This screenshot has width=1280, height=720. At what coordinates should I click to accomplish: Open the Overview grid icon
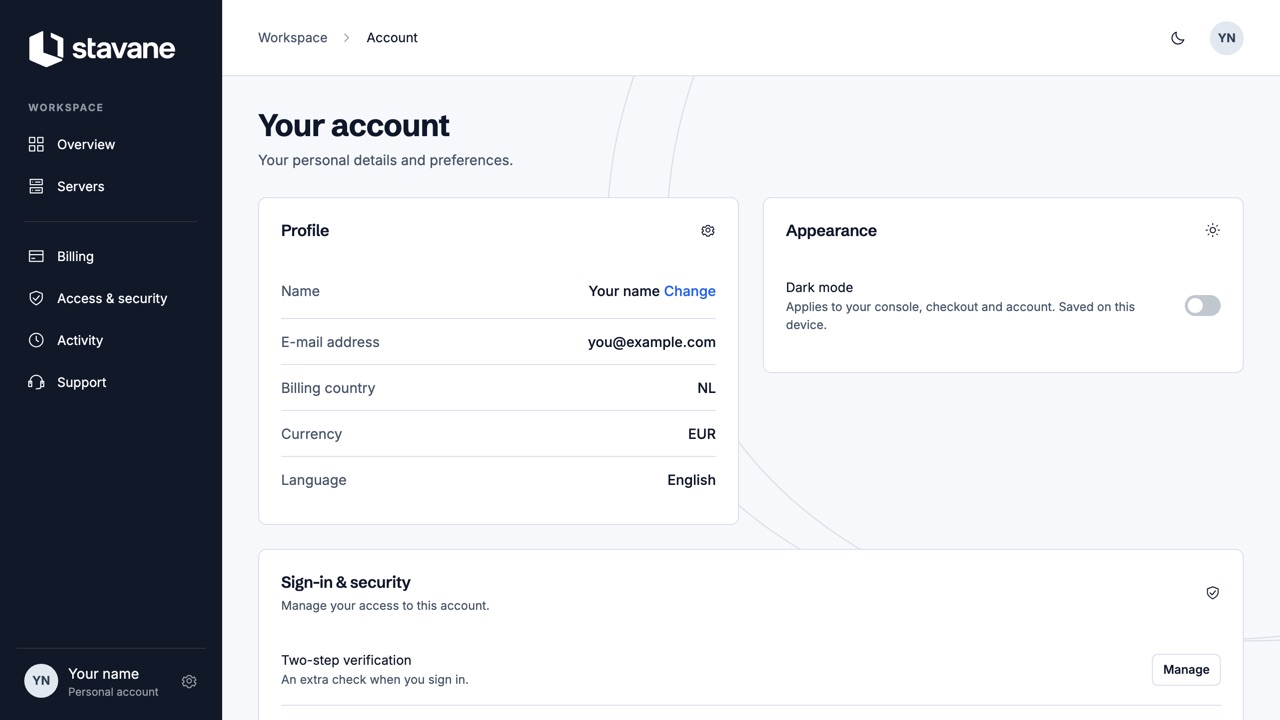coord(36,144)
